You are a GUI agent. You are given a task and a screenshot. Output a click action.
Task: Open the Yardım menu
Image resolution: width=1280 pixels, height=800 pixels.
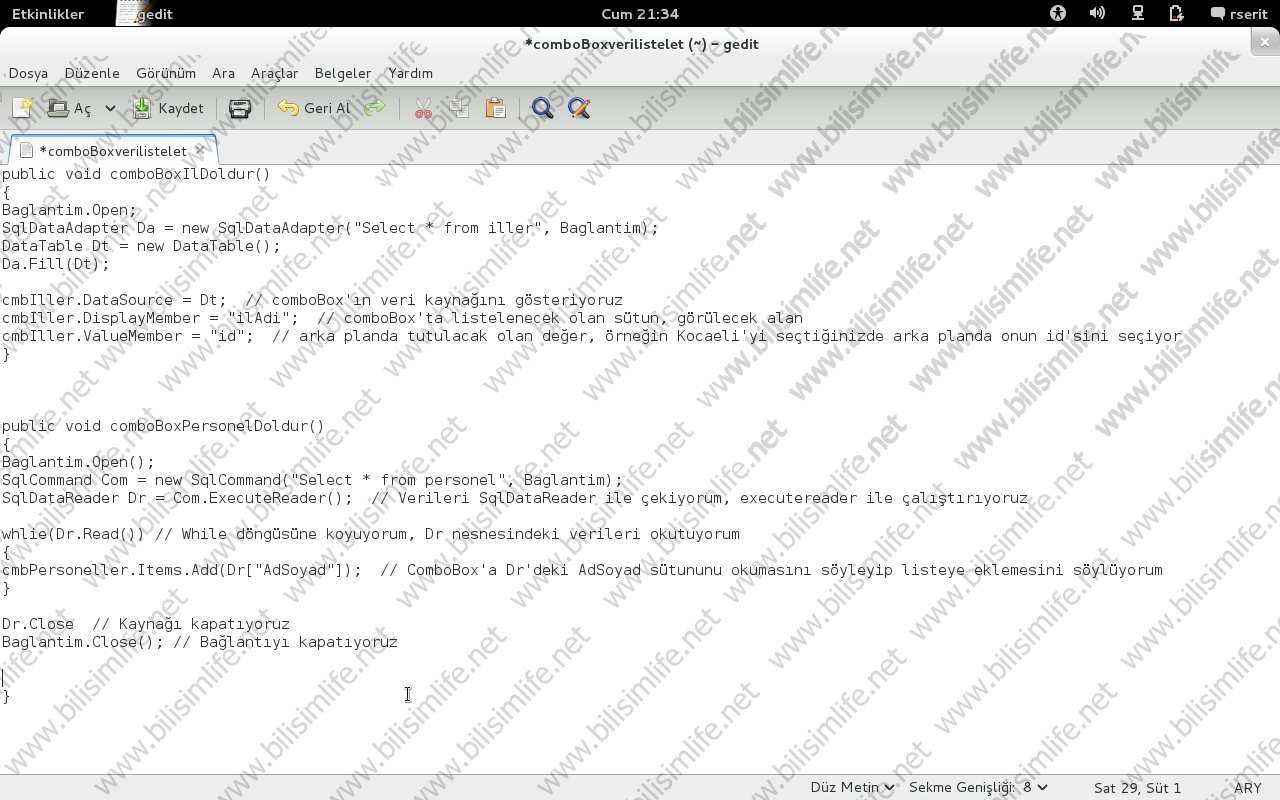pyautogui.click(x=410, y=73)
